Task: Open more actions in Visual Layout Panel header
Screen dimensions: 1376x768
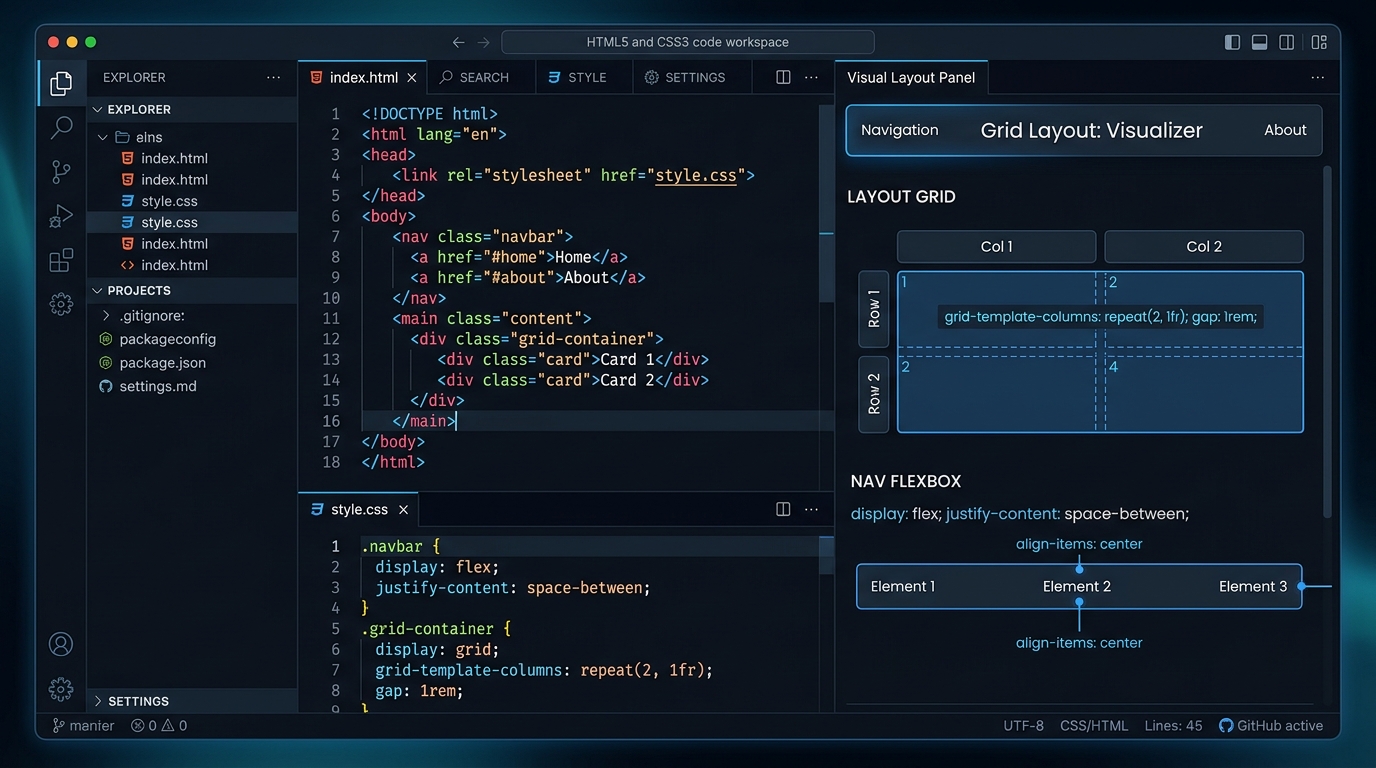Action: (x=1318, y=77)
